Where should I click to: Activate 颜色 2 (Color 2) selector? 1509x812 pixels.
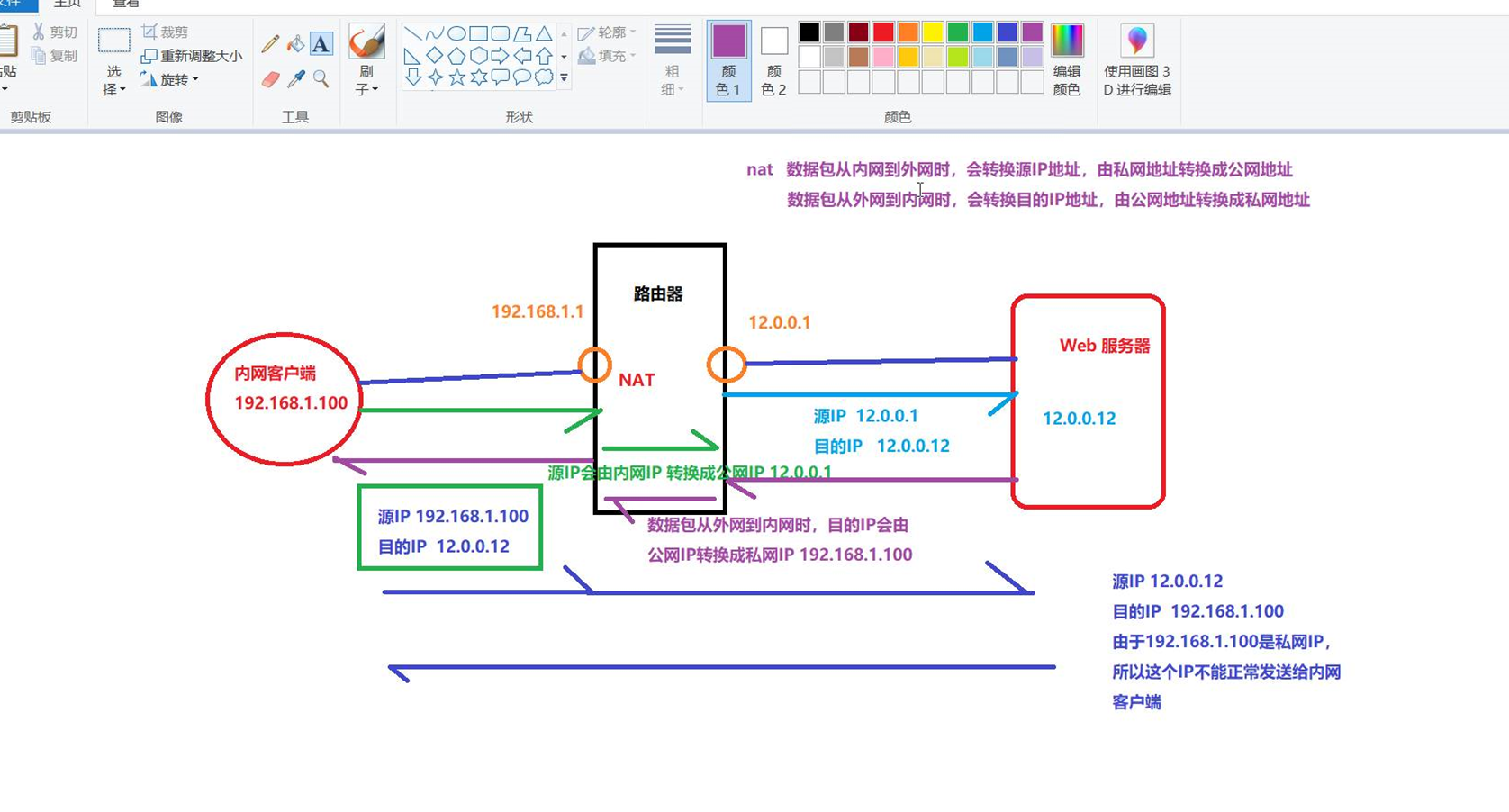773,59
